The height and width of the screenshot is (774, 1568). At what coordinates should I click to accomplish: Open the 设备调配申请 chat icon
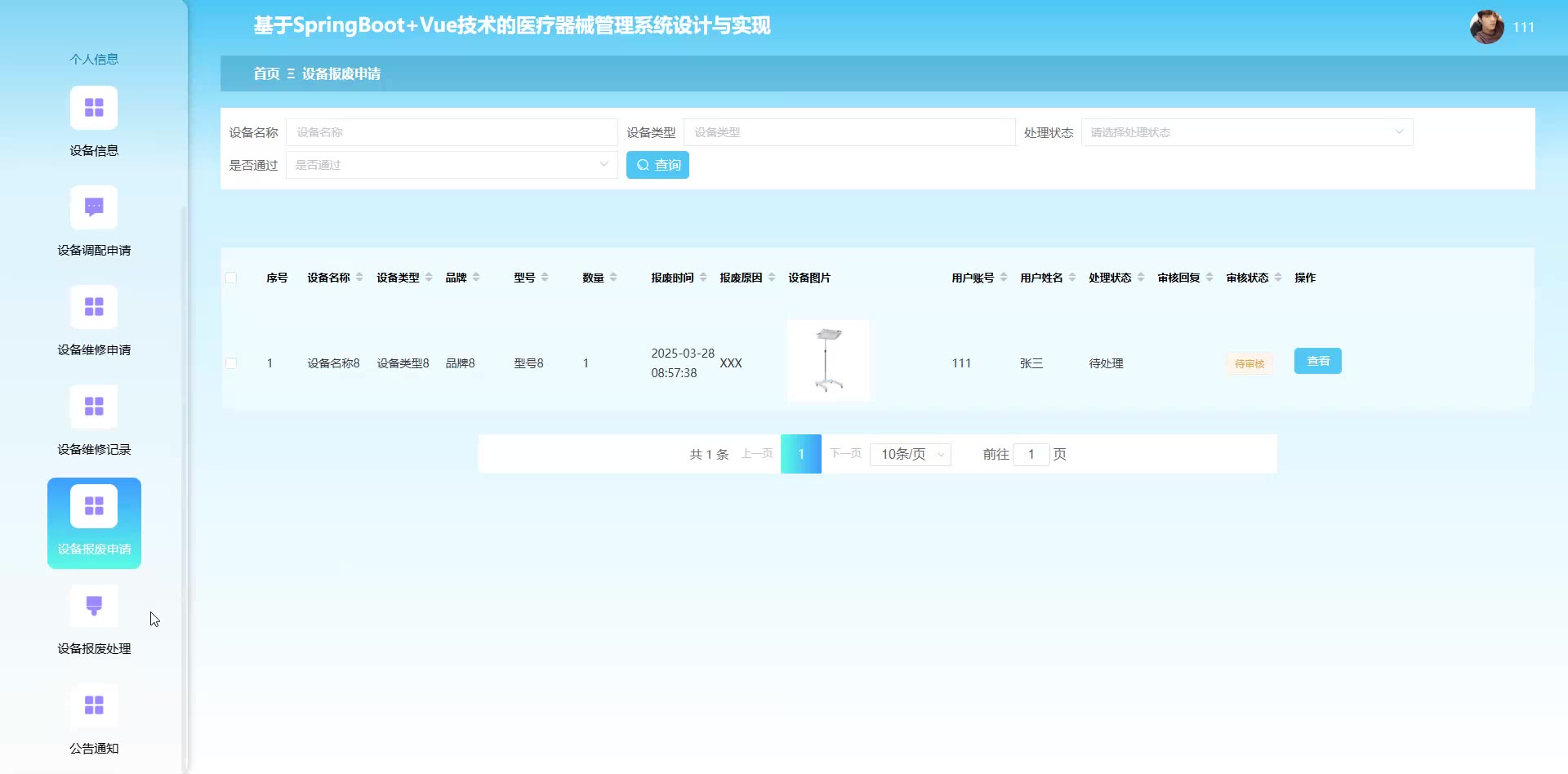[94, 207]
